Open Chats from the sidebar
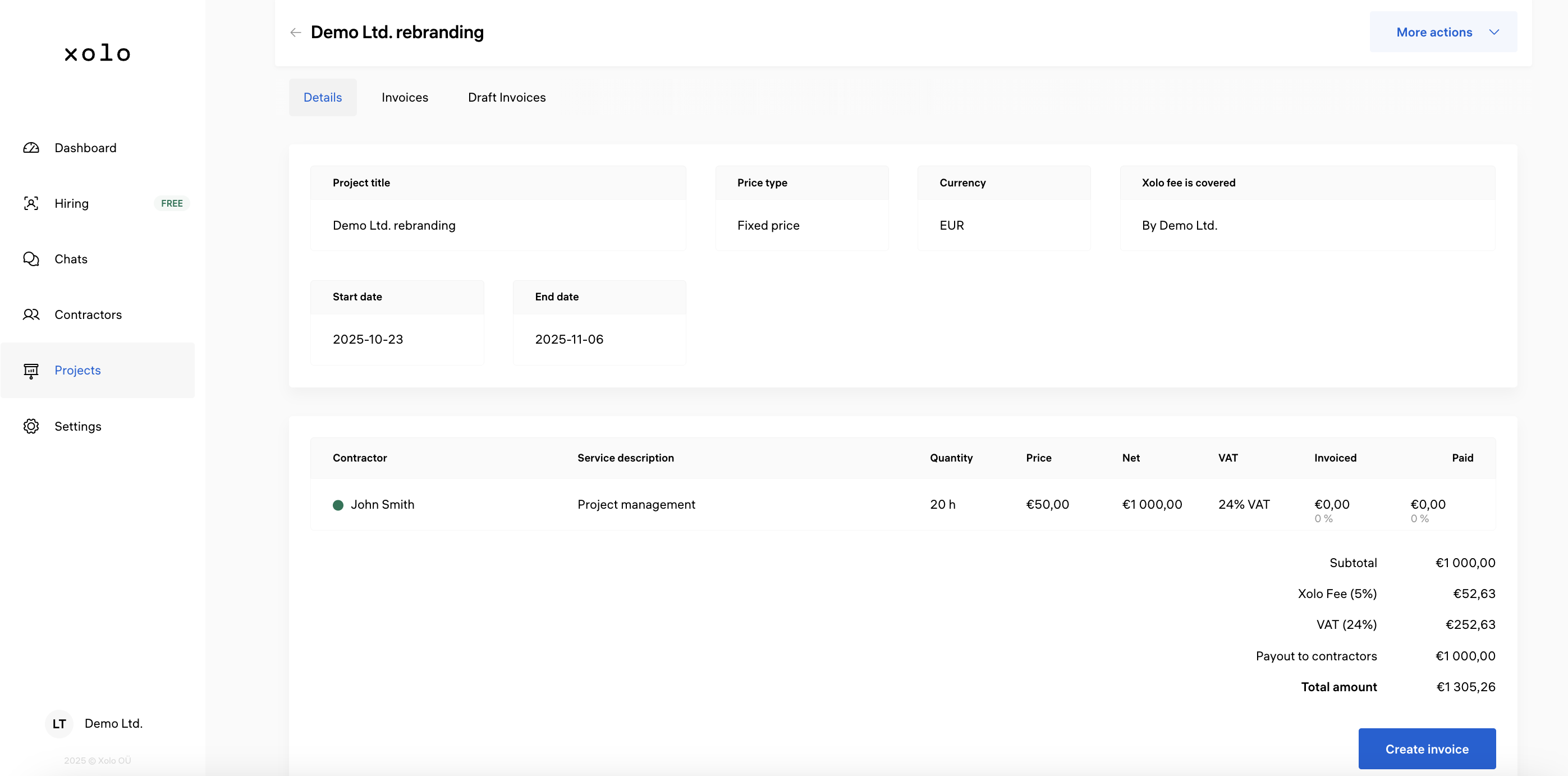Viewport: 1568px width, 776px height. coord(71,259)
